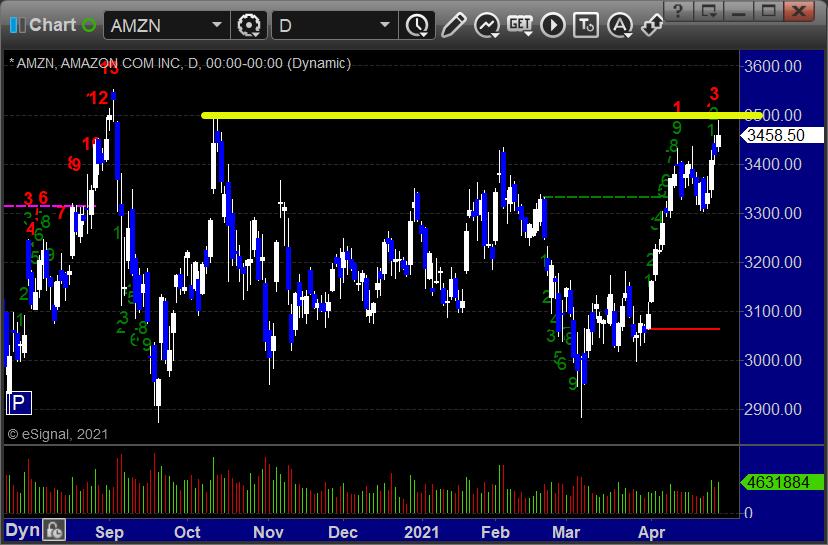Click the double-arrow link toolbar icon
Screen dimensions: 828x545
pyautogui.click(x=652, y=25)
